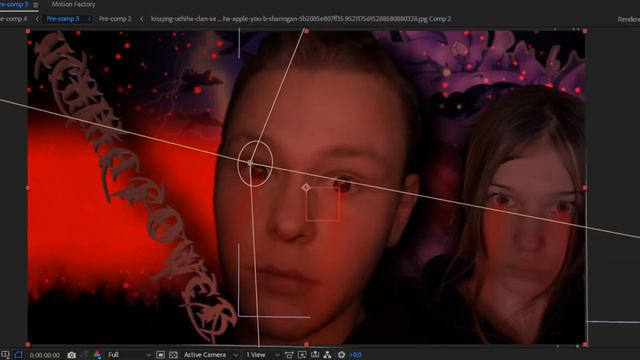This screenshot has height=360, width=640.
Task: Click the anchor point inside the ellipse mask
Action: pyautogui.click(x=250, y=163)
